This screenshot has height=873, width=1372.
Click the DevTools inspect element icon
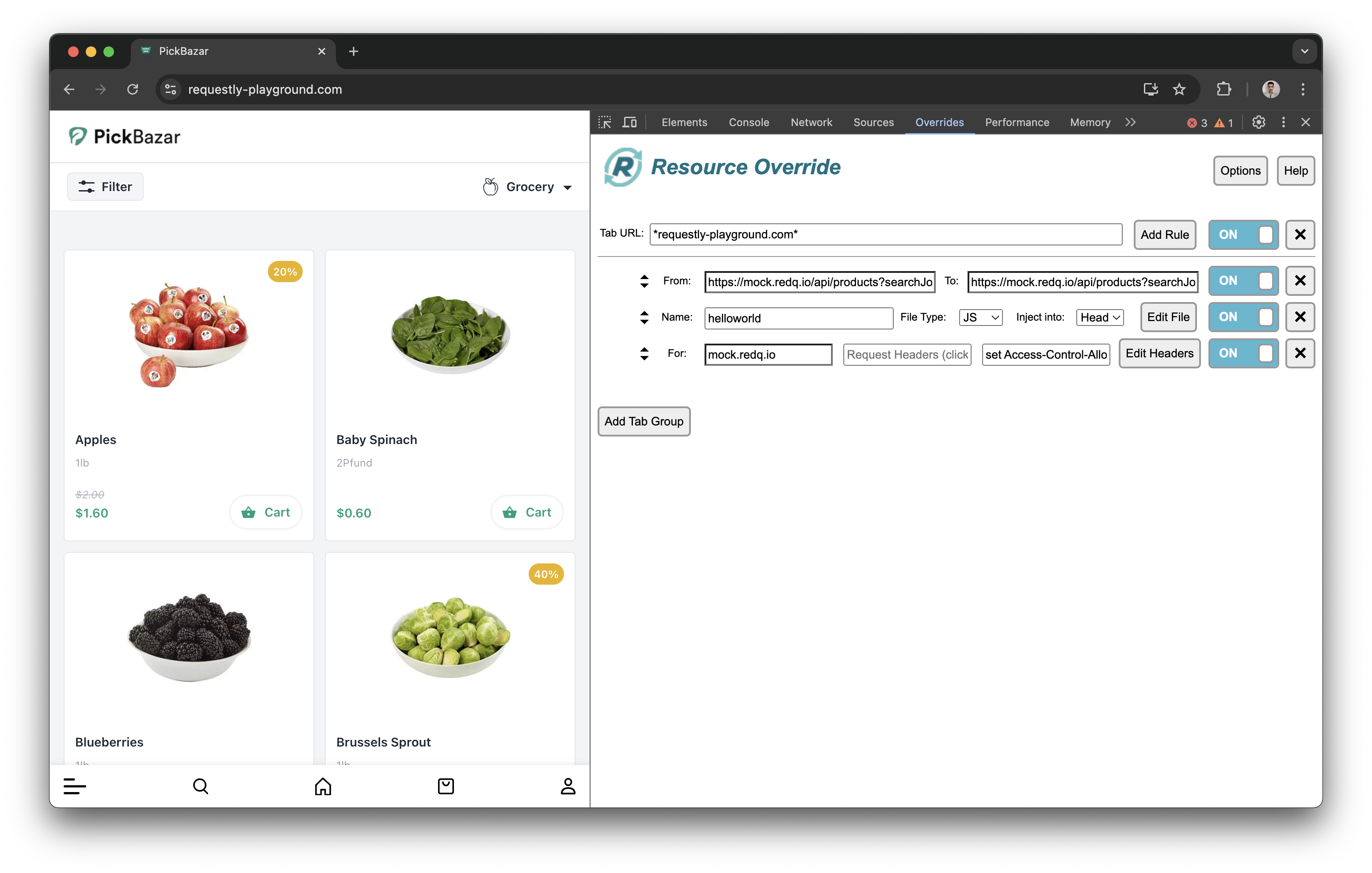[605, 122]
